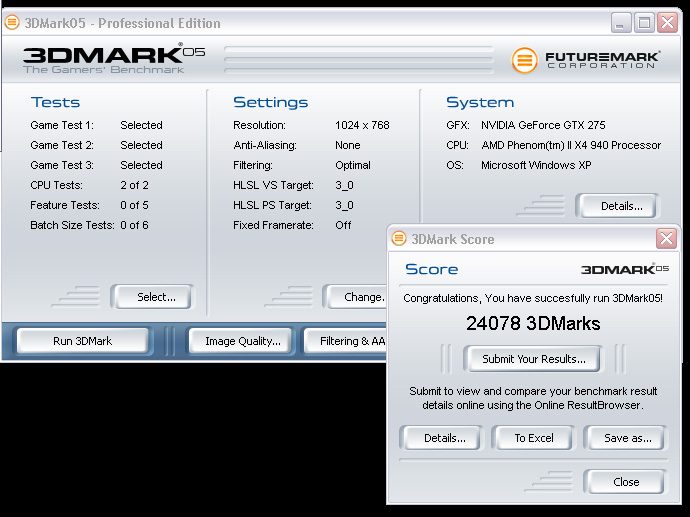Click the Fixed Framerate Off value

pos(343,225)
